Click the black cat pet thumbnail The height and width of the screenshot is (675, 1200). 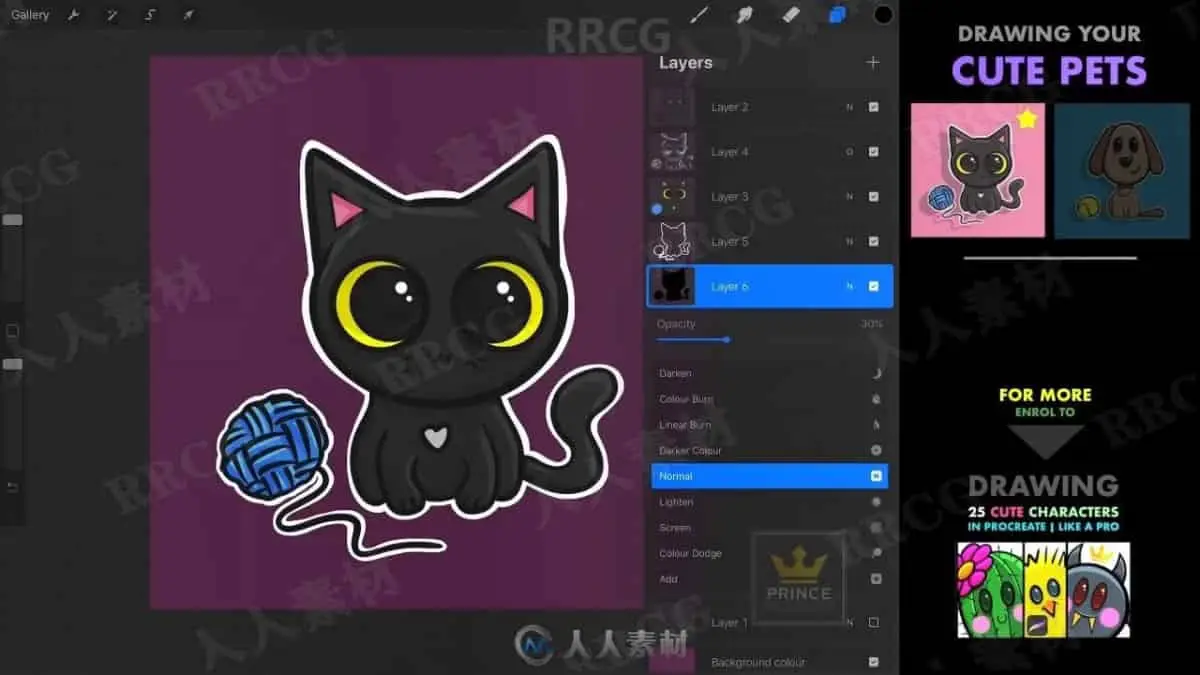977,170
